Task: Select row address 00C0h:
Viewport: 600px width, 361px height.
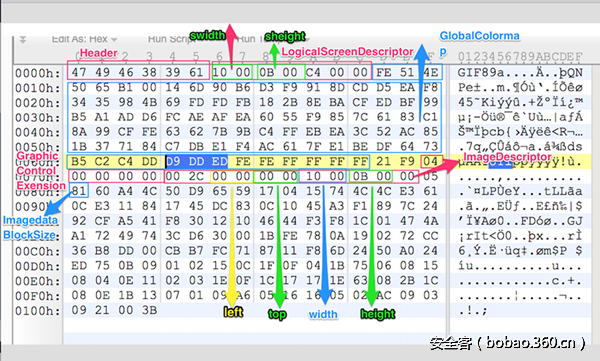Action: tap(38, 251)
